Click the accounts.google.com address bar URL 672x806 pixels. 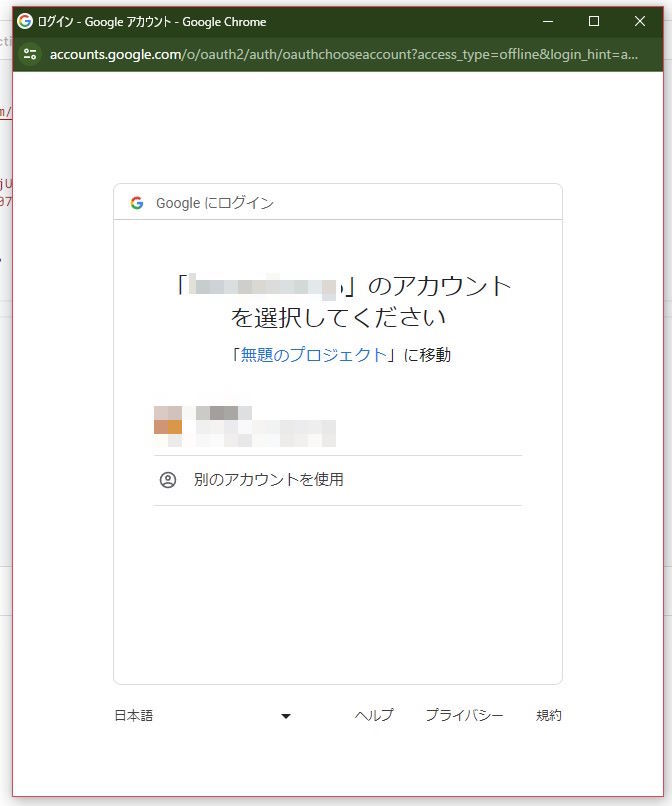[343, 54]
